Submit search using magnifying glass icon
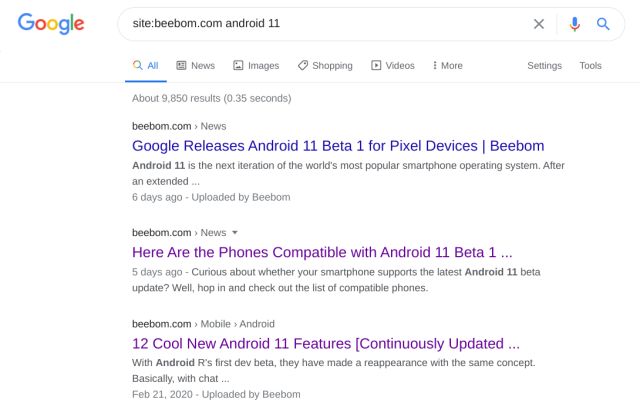The image size is (640, 413). (603, 24)
